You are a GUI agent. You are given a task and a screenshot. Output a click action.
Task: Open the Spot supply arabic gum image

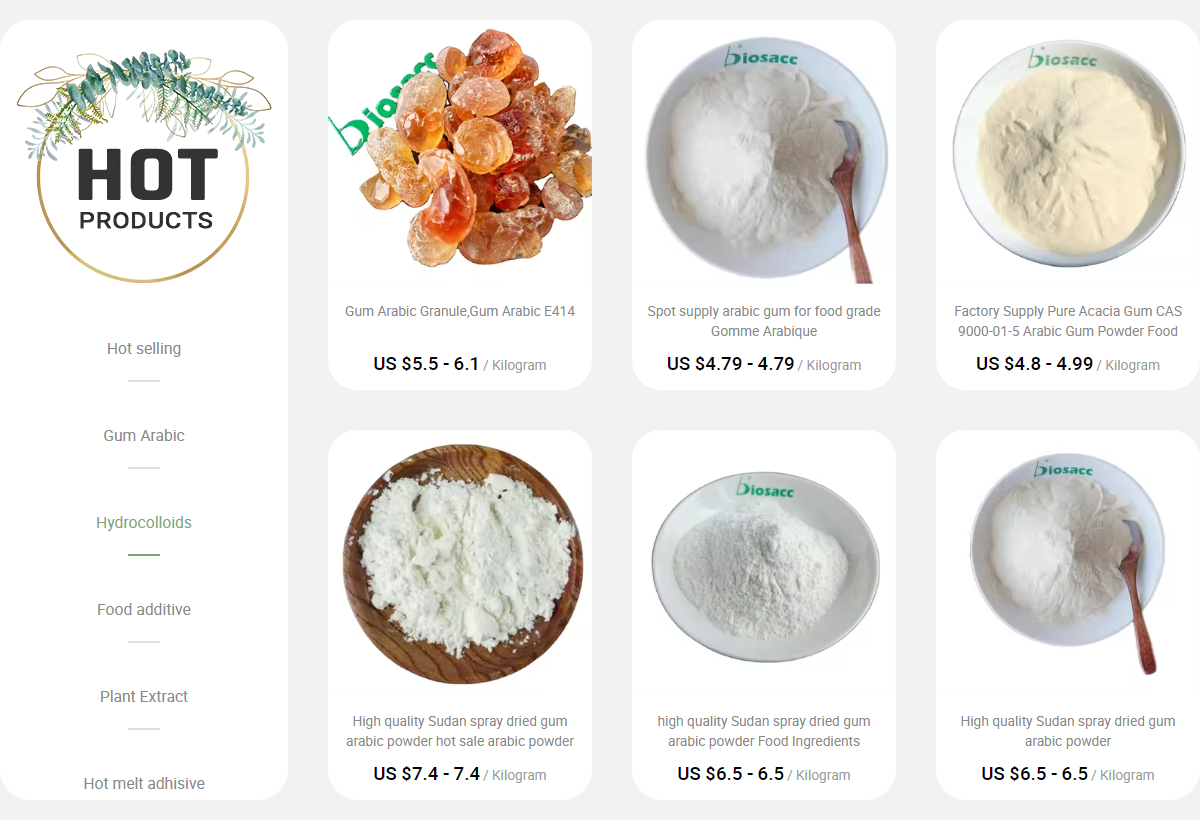(764, 152)
